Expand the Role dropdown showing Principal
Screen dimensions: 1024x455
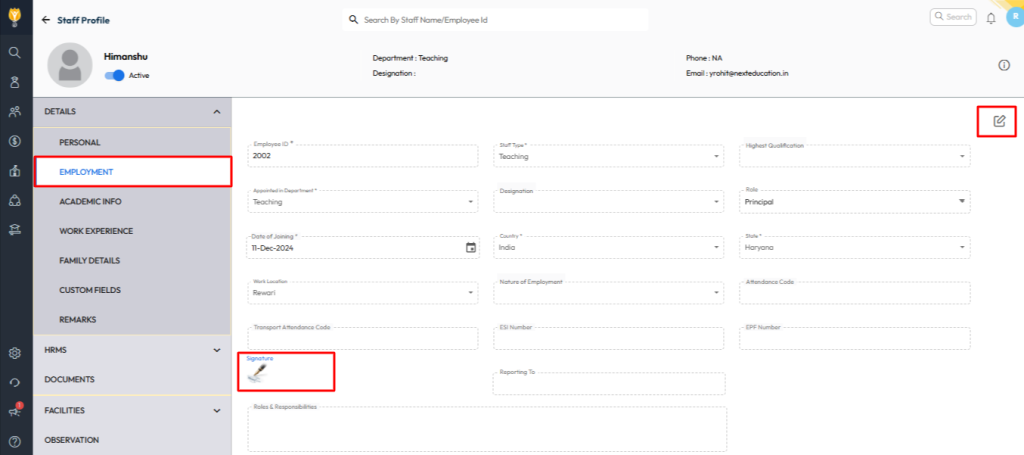click(x=962, y=202)
